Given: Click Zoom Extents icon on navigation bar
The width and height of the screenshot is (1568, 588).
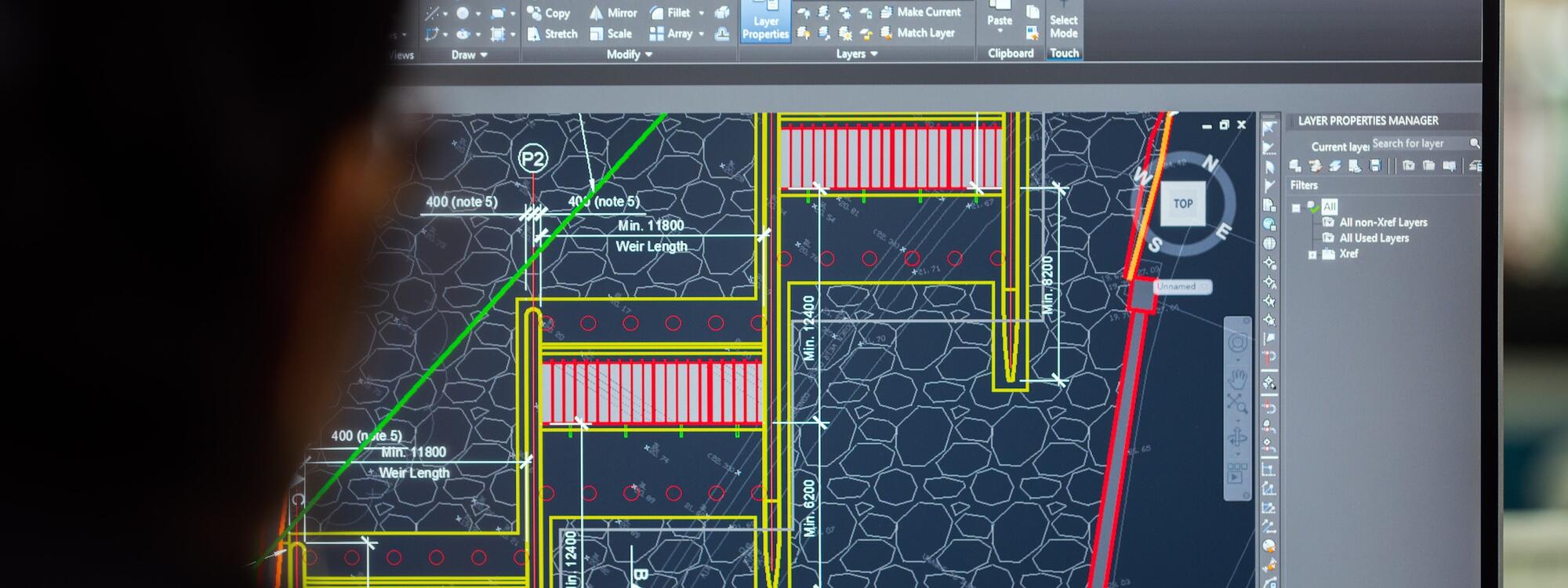Looking at the screenshot, I should click(1237, 405).
